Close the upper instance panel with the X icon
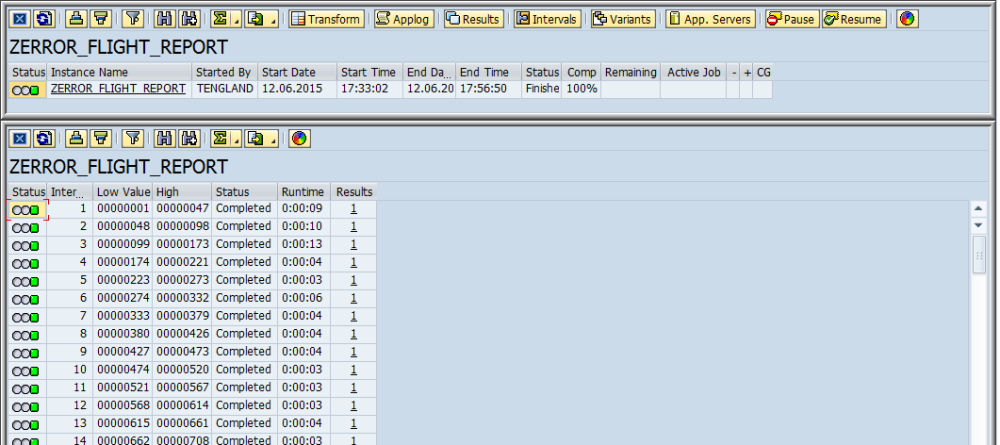This screenshot has width=1000, height=445. pos(20,19)
